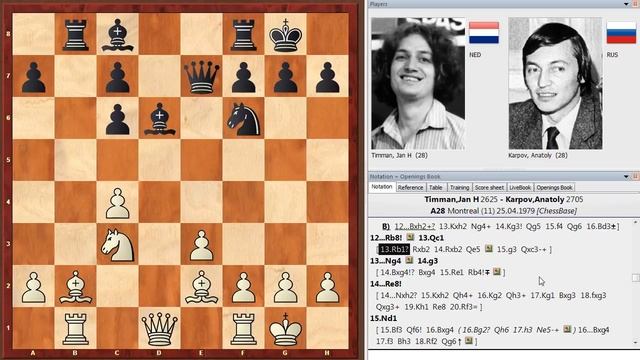
Task: Jump to move 14.g3 in notation
Action: coord(427,260)
